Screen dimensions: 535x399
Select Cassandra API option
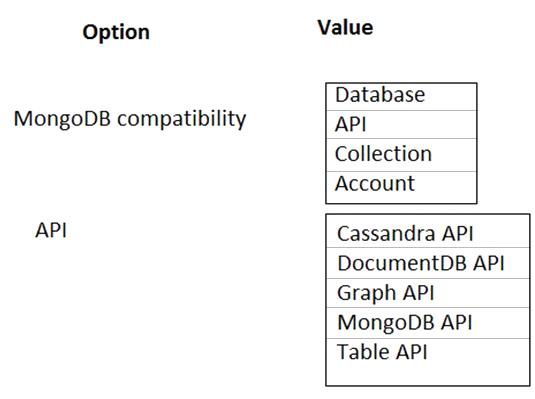(x=428, y=231)
